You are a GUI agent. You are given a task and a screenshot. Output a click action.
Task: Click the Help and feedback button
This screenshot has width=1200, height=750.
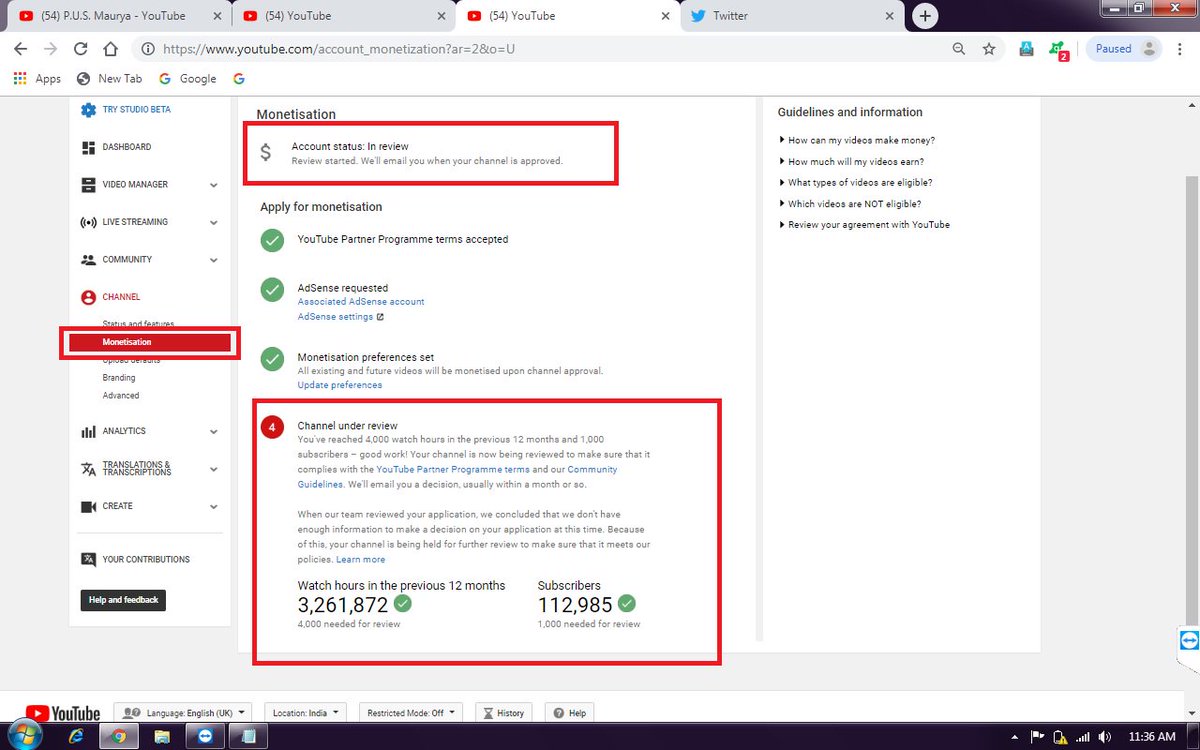tap(123, 600)
